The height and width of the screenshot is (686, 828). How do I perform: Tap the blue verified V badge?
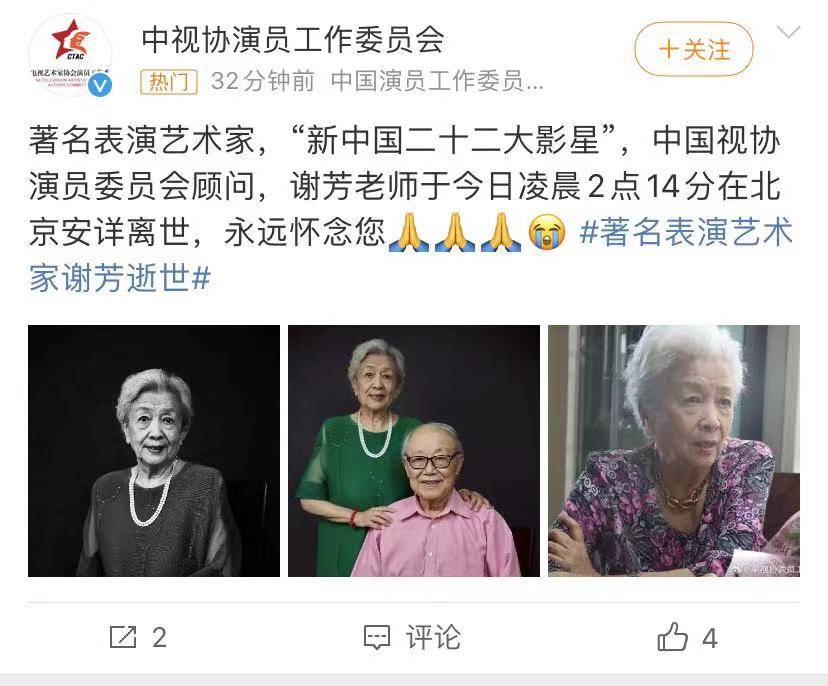100,85
